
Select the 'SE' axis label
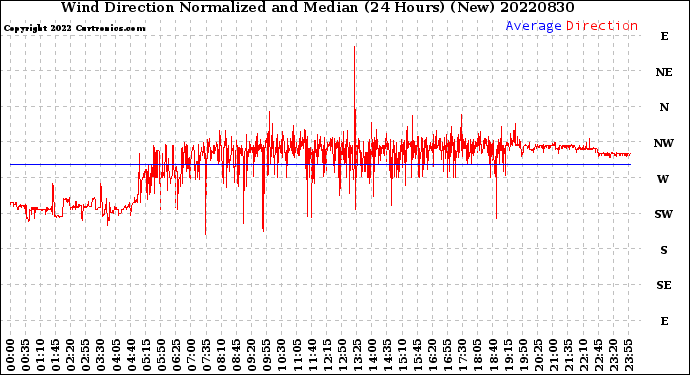[x=664, y=286]
